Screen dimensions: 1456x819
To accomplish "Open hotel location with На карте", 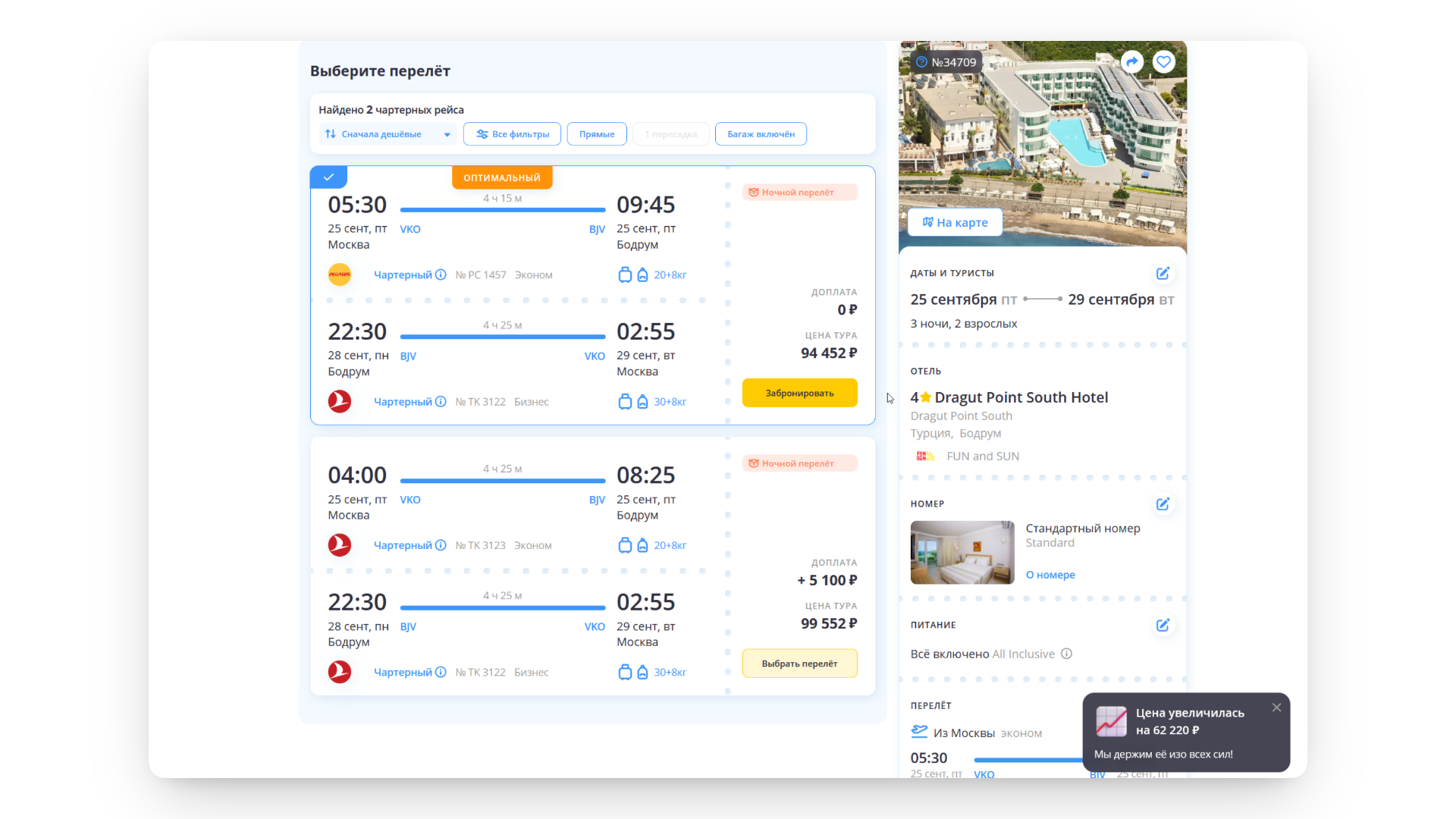I will point(955,222).
